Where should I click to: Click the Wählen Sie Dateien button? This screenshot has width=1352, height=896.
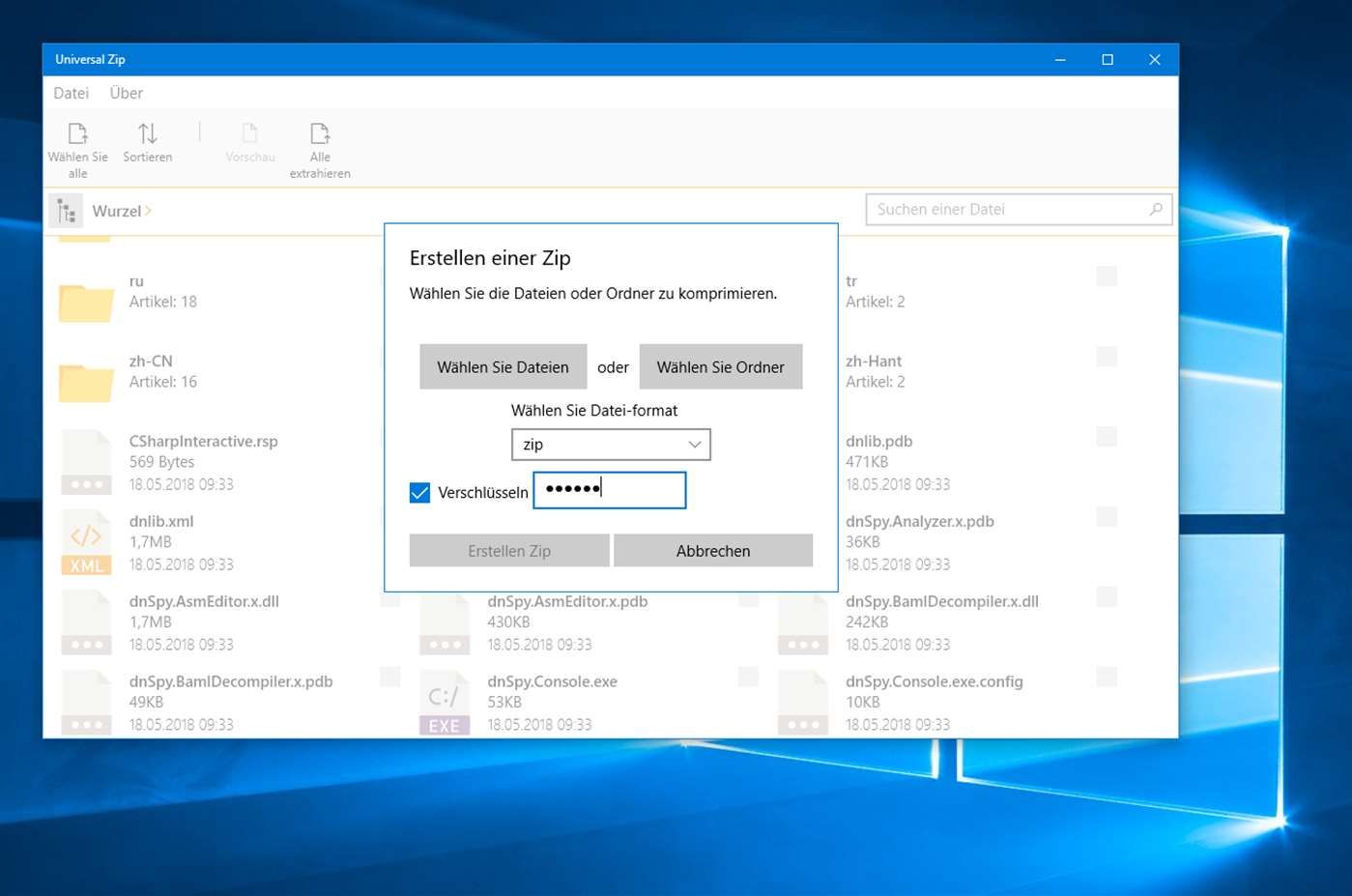pyautogui.click(x=503, y=367)
